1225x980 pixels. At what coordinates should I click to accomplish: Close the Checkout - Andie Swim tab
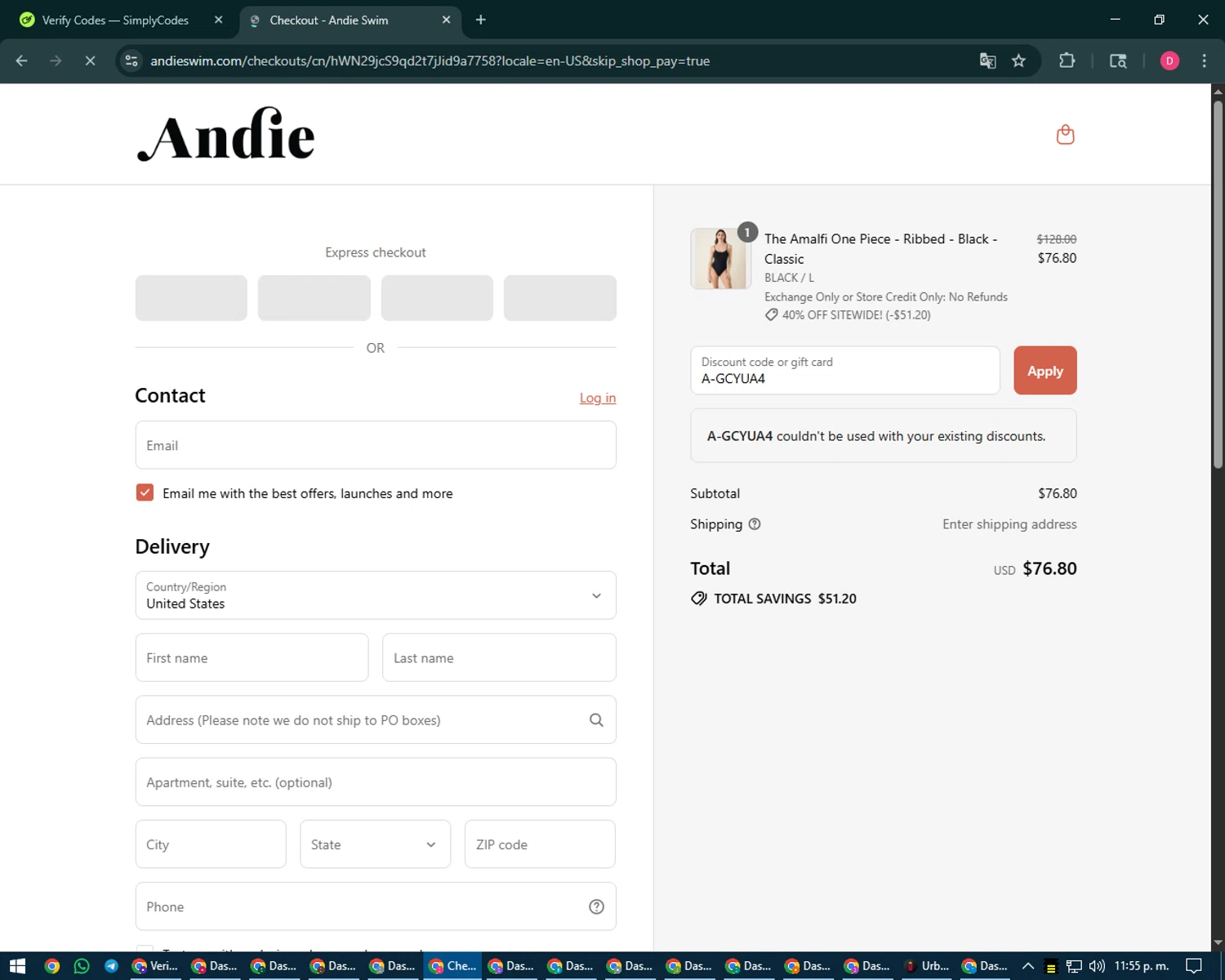click(x=446, y=20)
